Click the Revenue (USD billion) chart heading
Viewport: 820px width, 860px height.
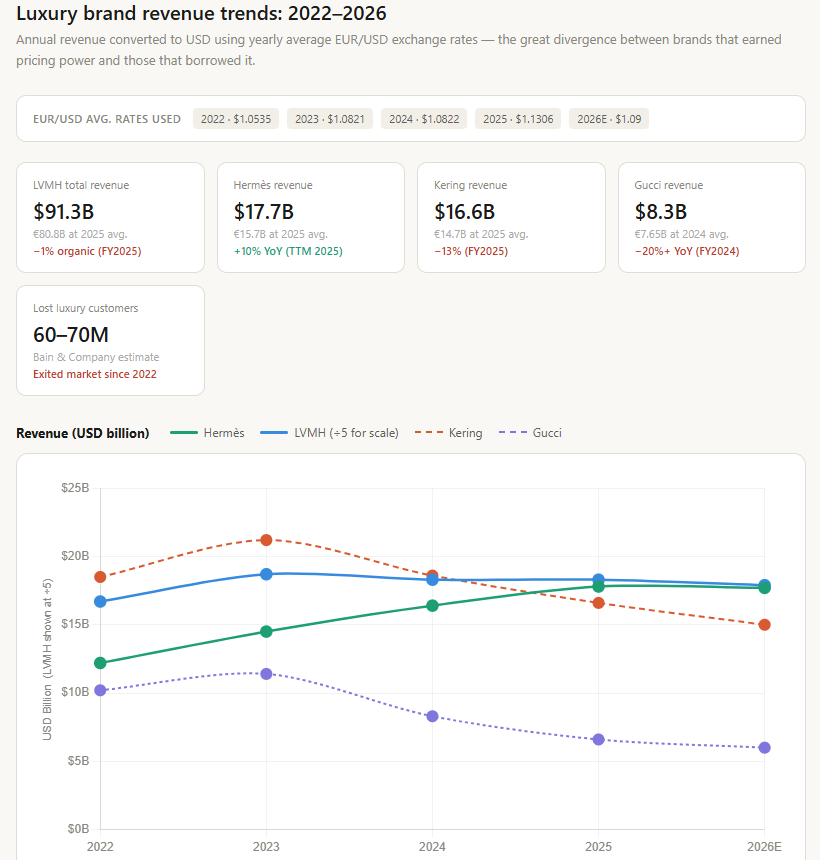(83, 433)
